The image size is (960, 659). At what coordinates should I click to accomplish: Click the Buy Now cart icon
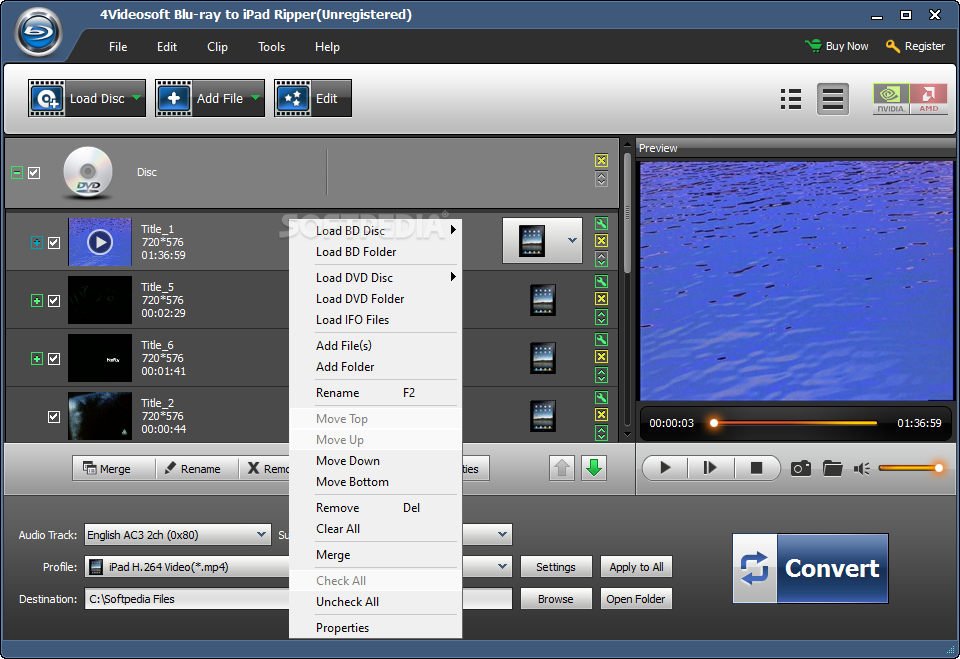tap(813, 46)
